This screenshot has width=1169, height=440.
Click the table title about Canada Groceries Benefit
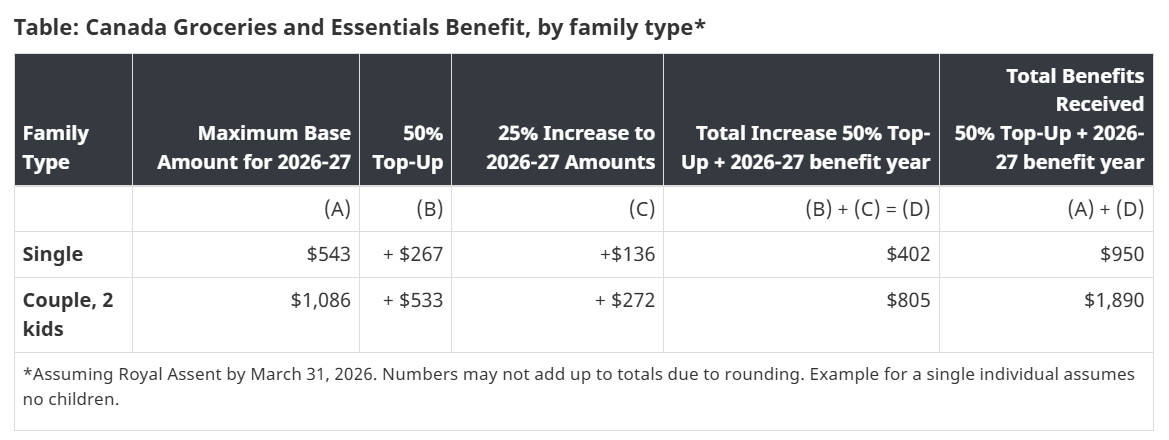[x=360, y=27]
